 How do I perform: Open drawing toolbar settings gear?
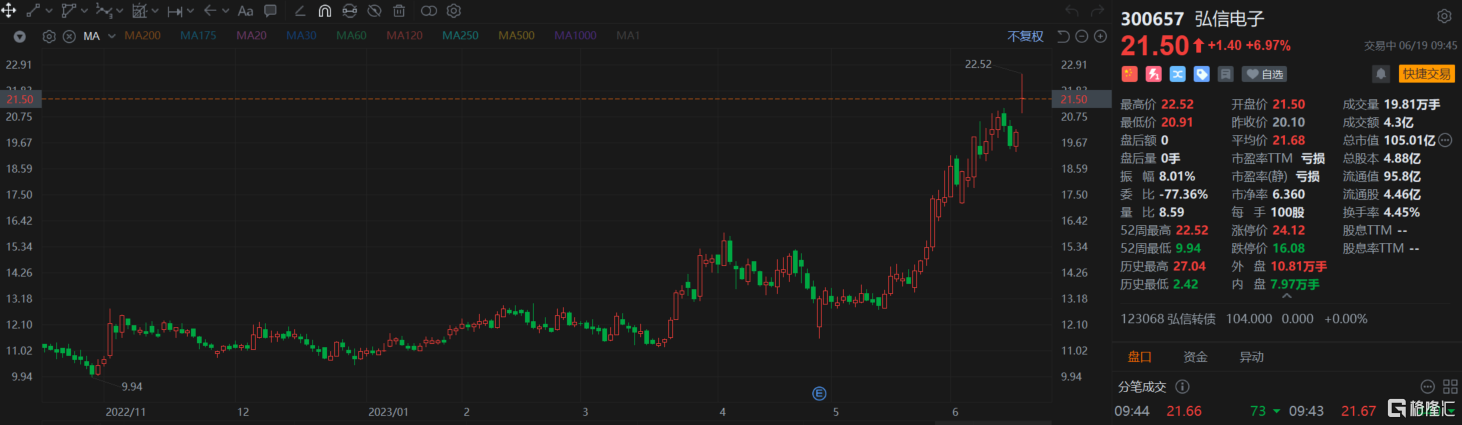pos(453,11)
